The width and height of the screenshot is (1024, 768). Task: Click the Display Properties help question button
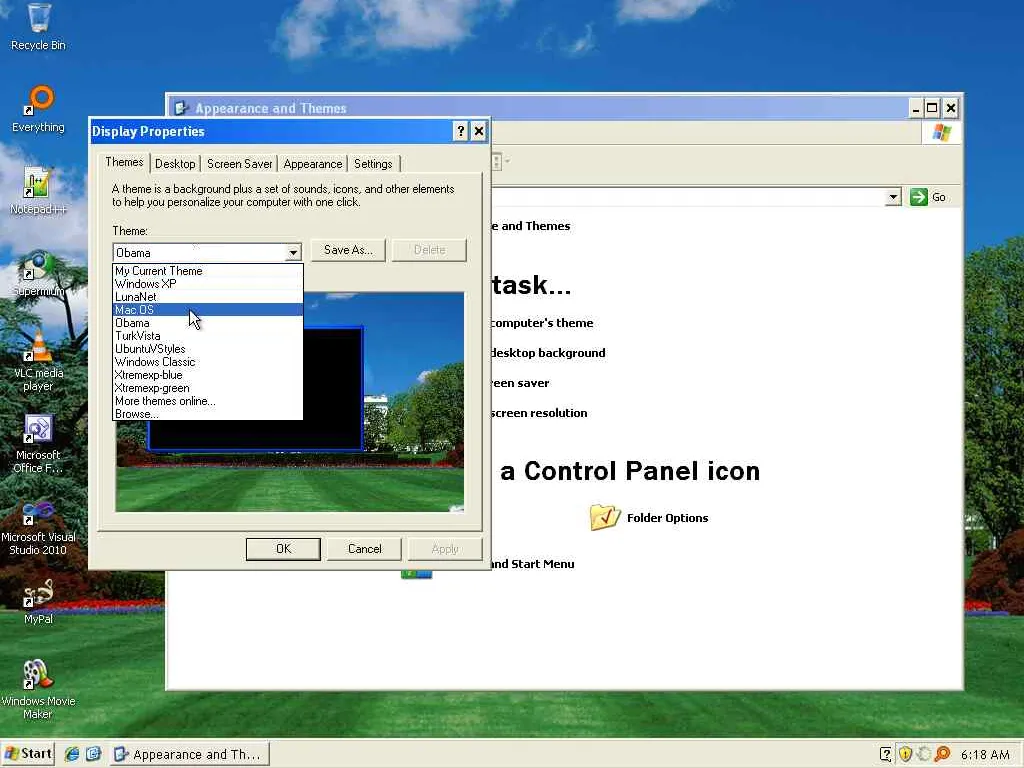tap(460, 131)
